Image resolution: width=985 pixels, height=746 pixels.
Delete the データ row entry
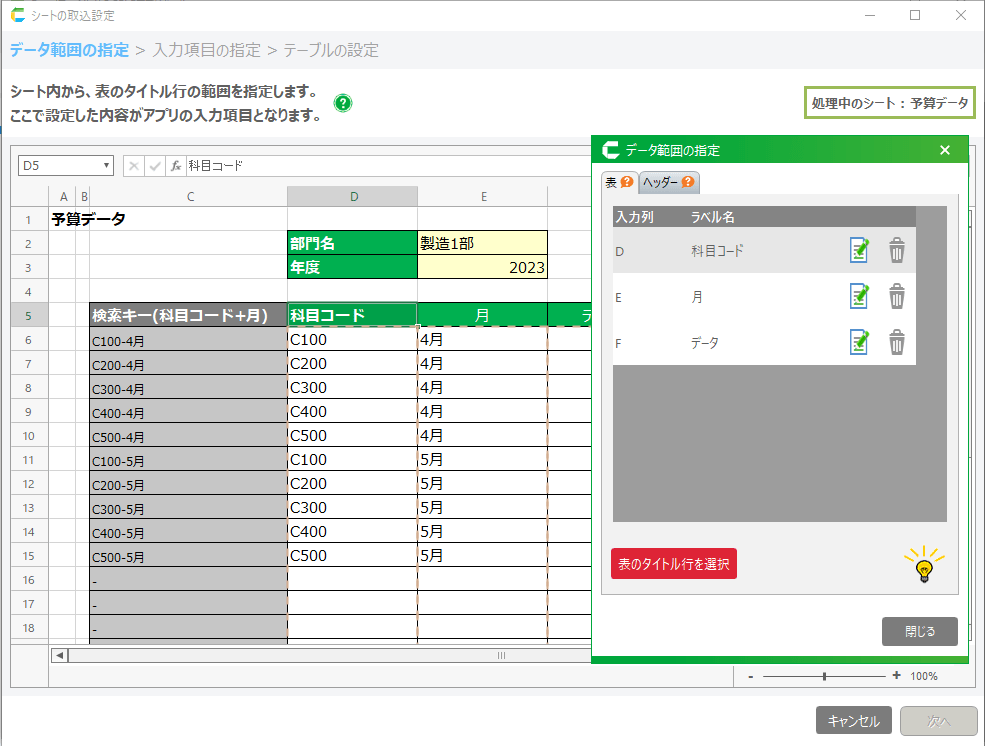click(x=897, y=343)
